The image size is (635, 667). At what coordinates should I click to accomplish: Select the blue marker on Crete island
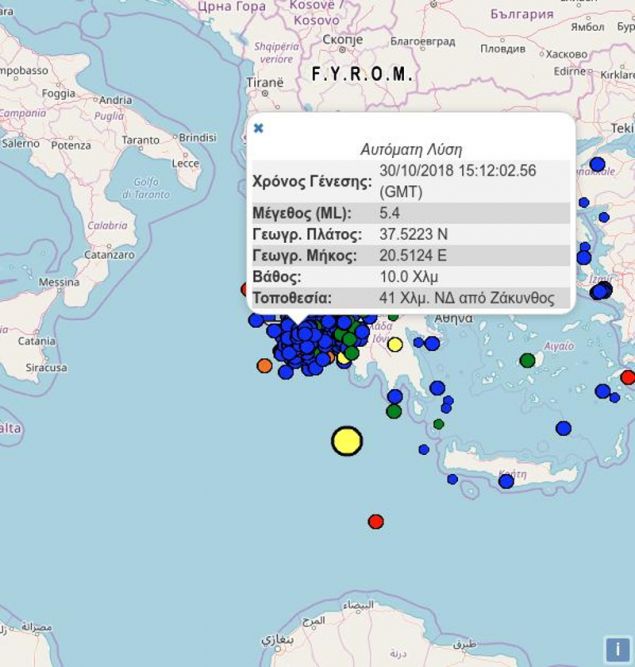tap(506, 481)
